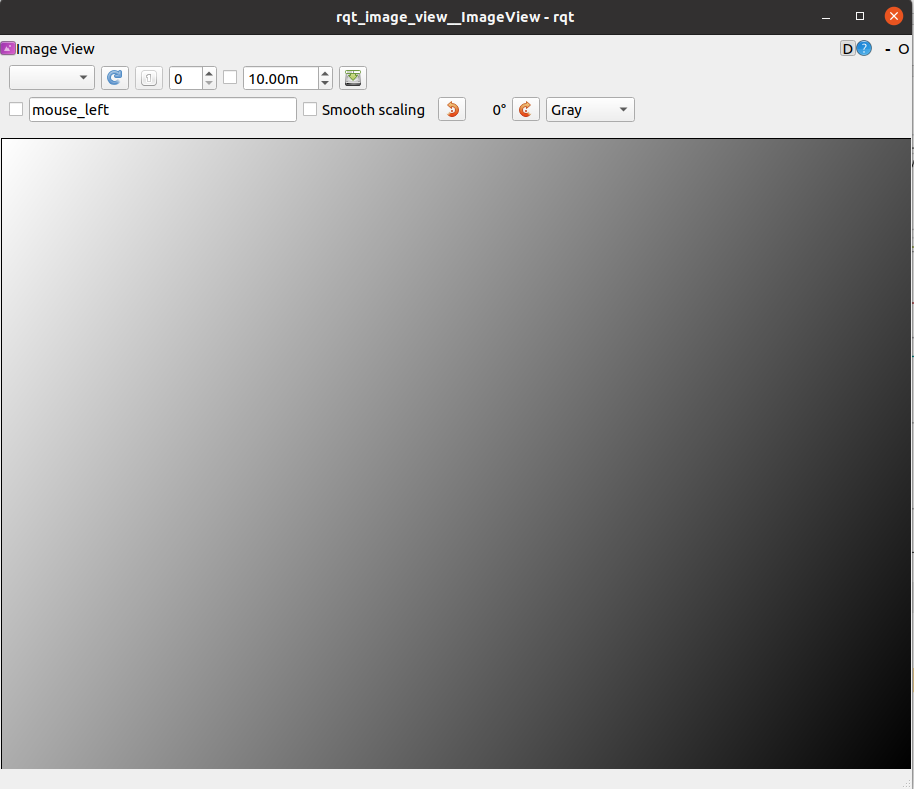Click the max depth field 10.00m
Viewport: 914px width, 789px height.
point(280,78)
